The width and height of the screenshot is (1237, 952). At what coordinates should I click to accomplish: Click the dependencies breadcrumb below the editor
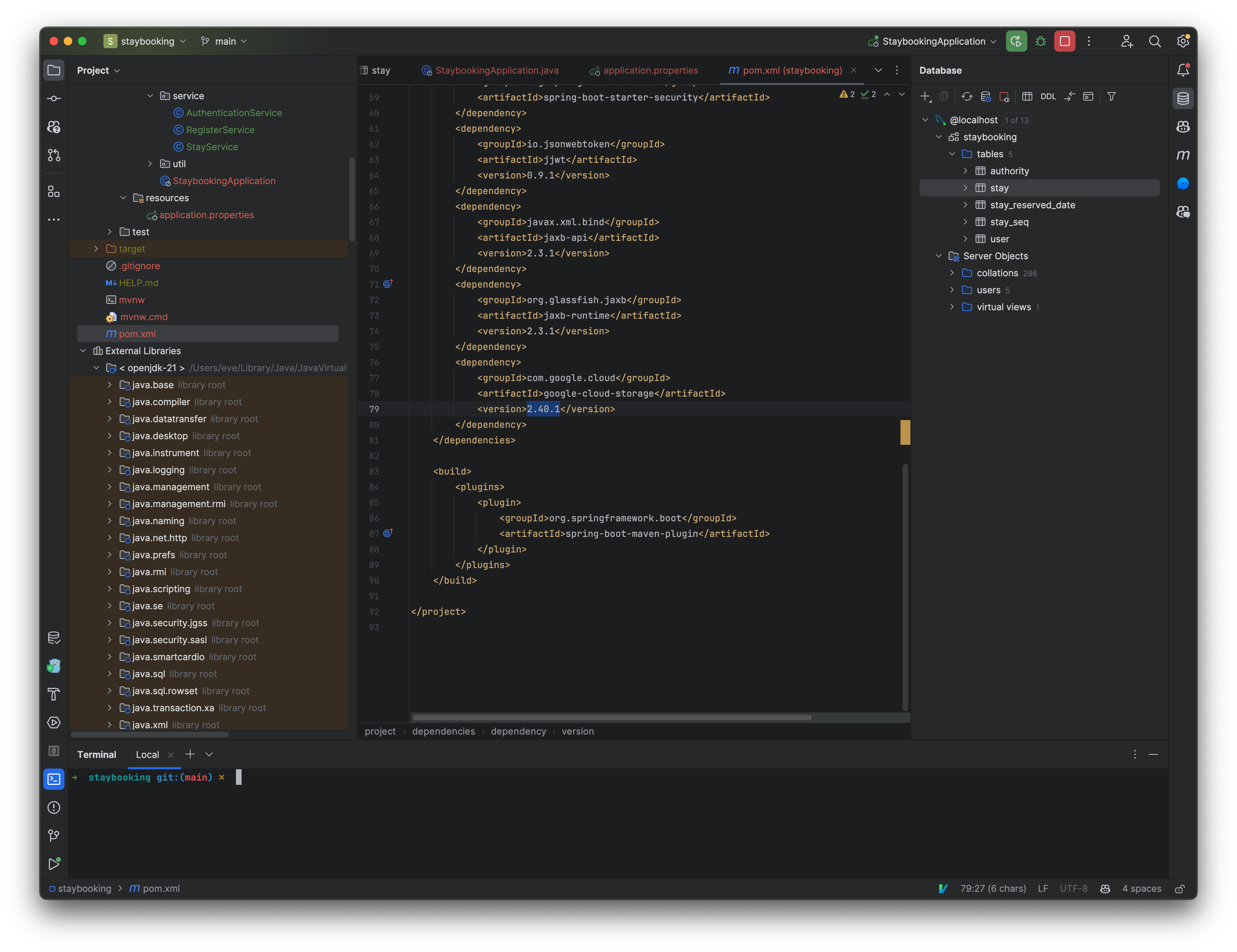coord(444,731)
